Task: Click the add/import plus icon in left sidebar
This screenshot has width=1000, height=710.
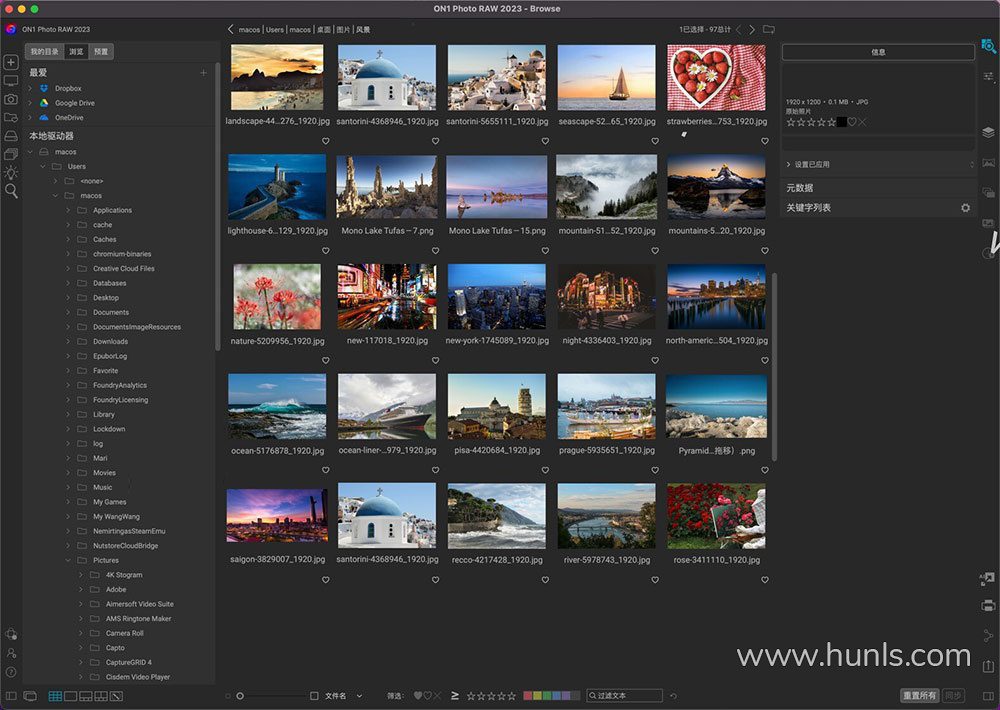Action: coord(11,62)
